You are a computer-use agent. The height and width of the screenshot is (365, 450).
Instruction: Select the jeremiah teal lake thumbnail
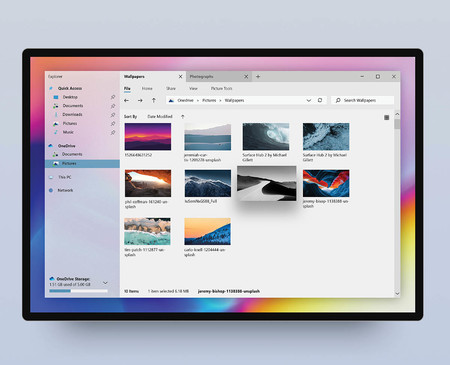[x=208, y=137]
